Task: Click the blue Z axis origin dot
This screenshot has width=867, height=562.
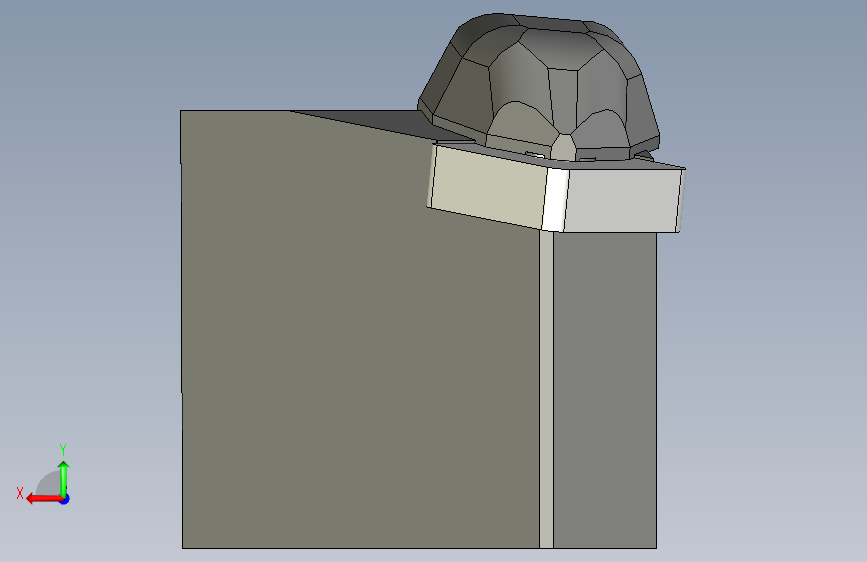Action: pos(65,499)
